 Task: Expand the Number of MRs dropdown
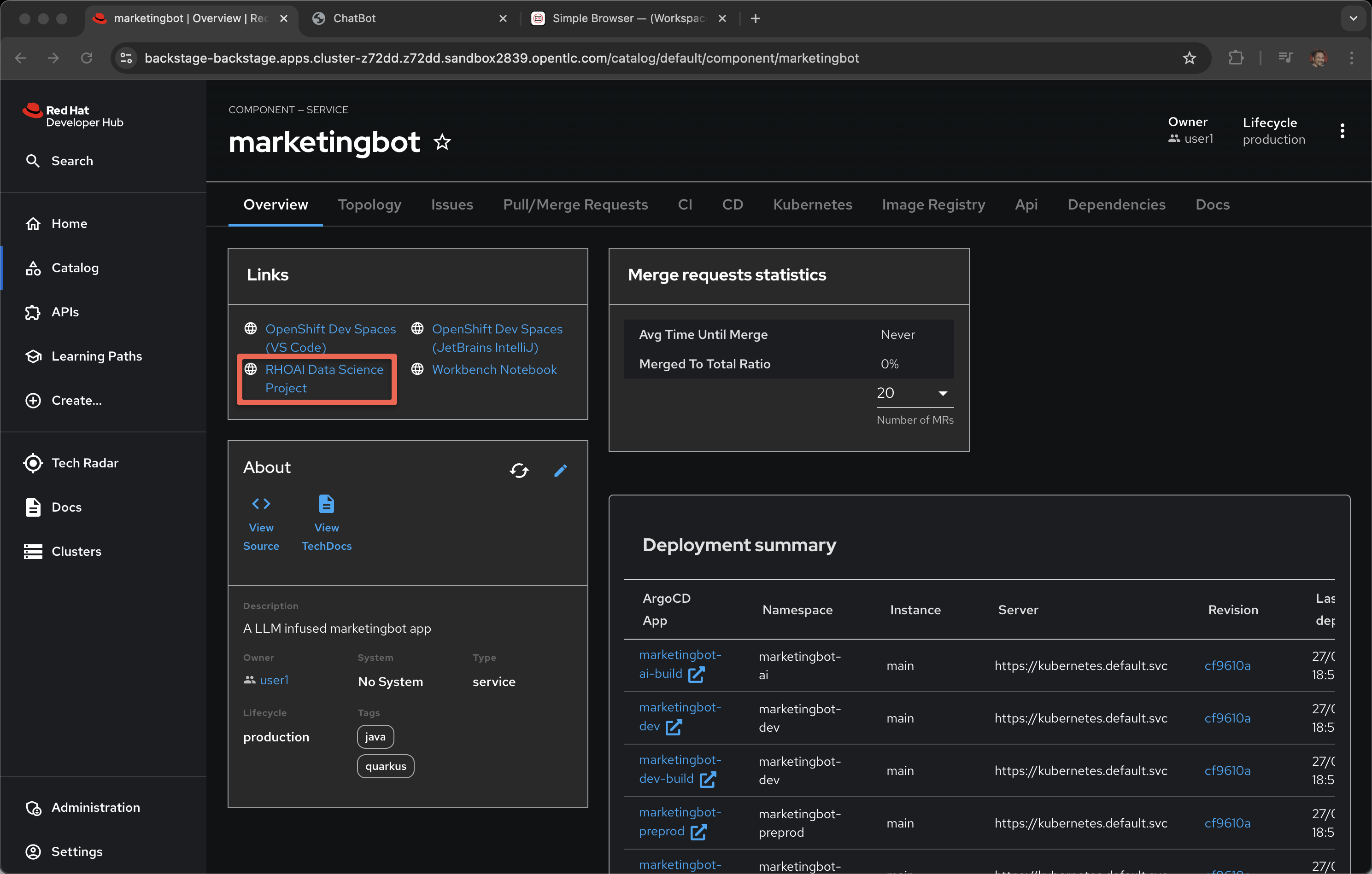(914, 393)
